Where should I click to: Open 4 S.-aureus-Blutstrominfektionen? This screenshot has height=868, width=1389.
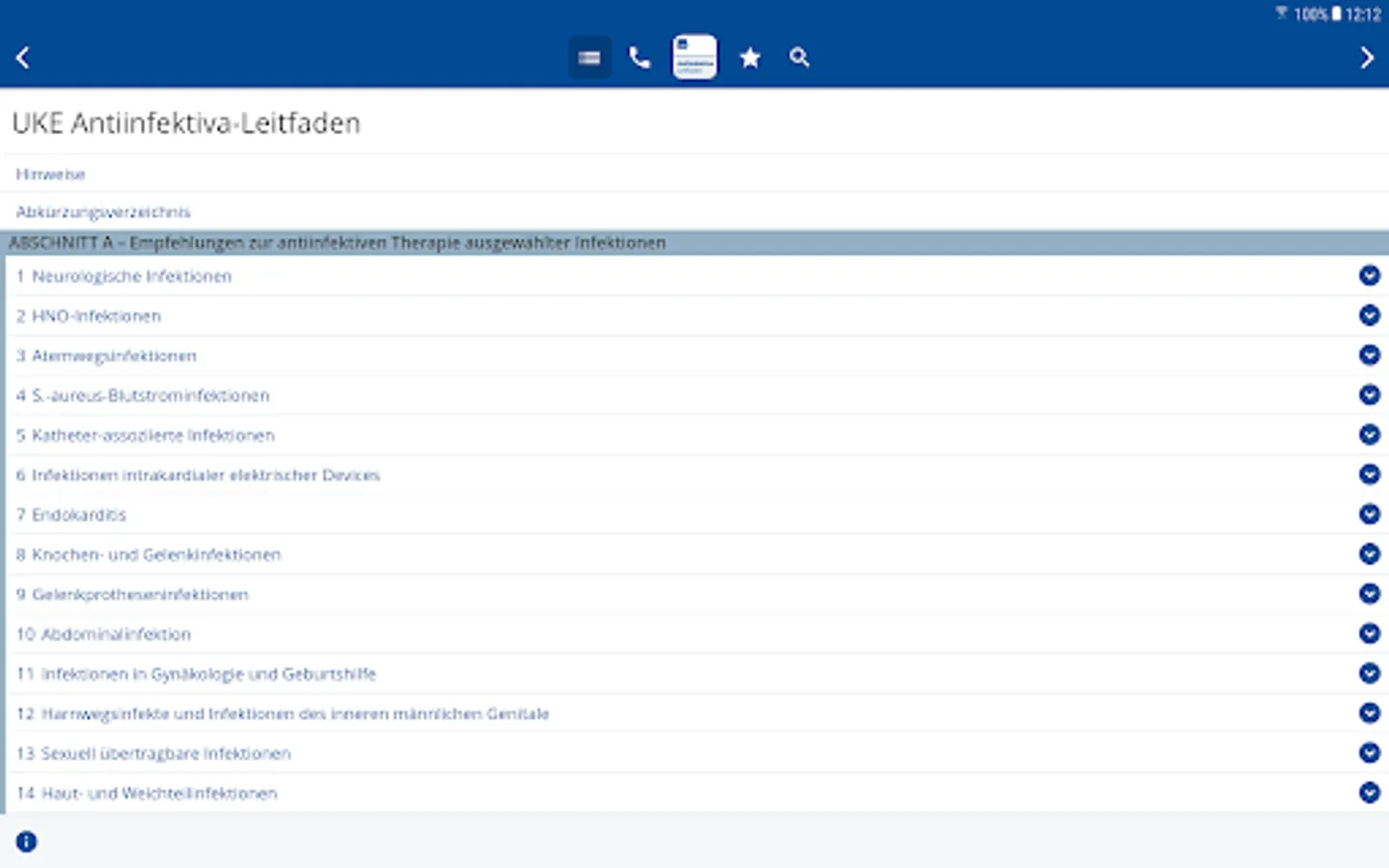point(143,395)
